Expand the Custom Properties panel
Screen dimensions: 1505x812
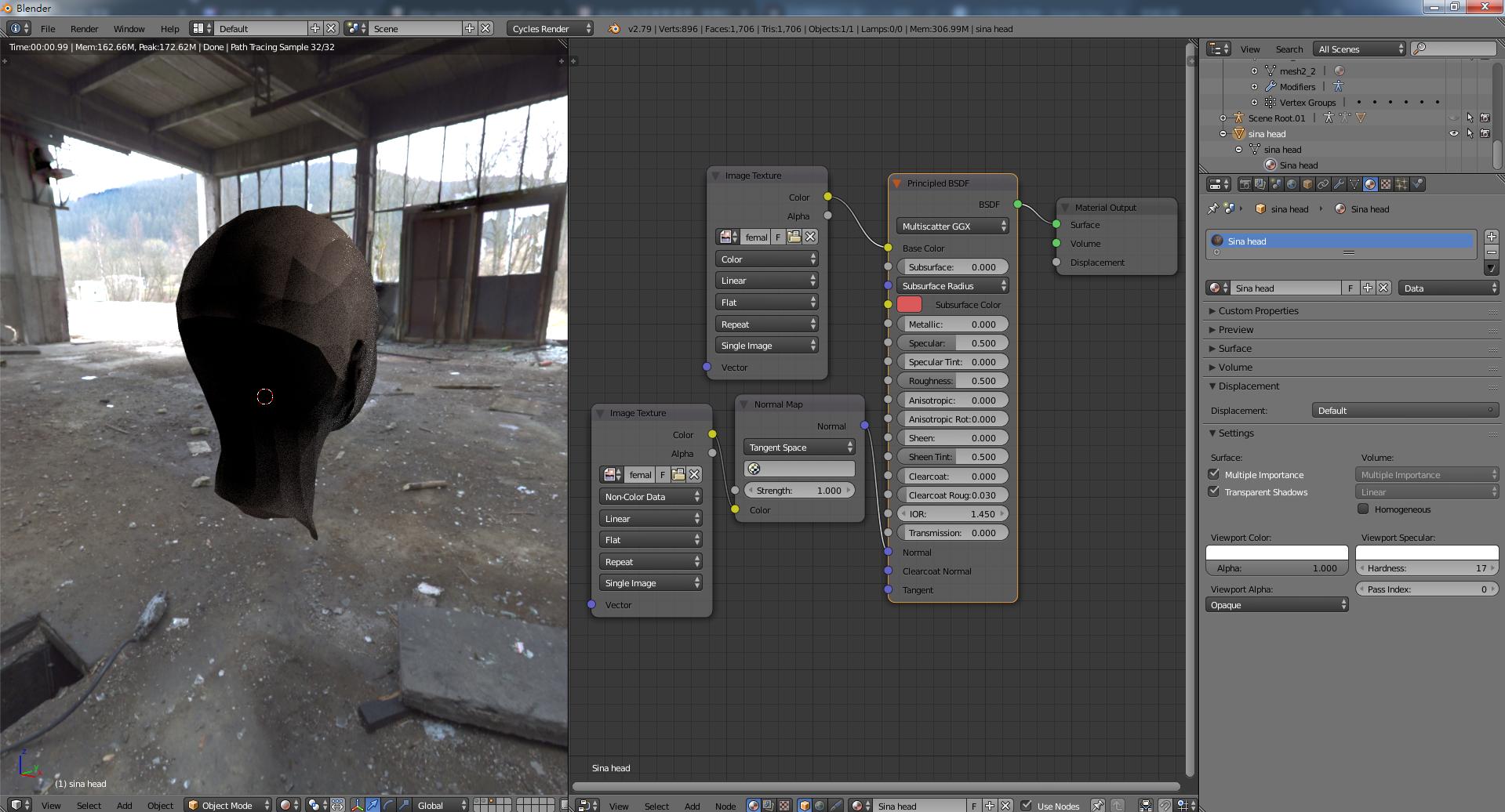[1258, 310]
